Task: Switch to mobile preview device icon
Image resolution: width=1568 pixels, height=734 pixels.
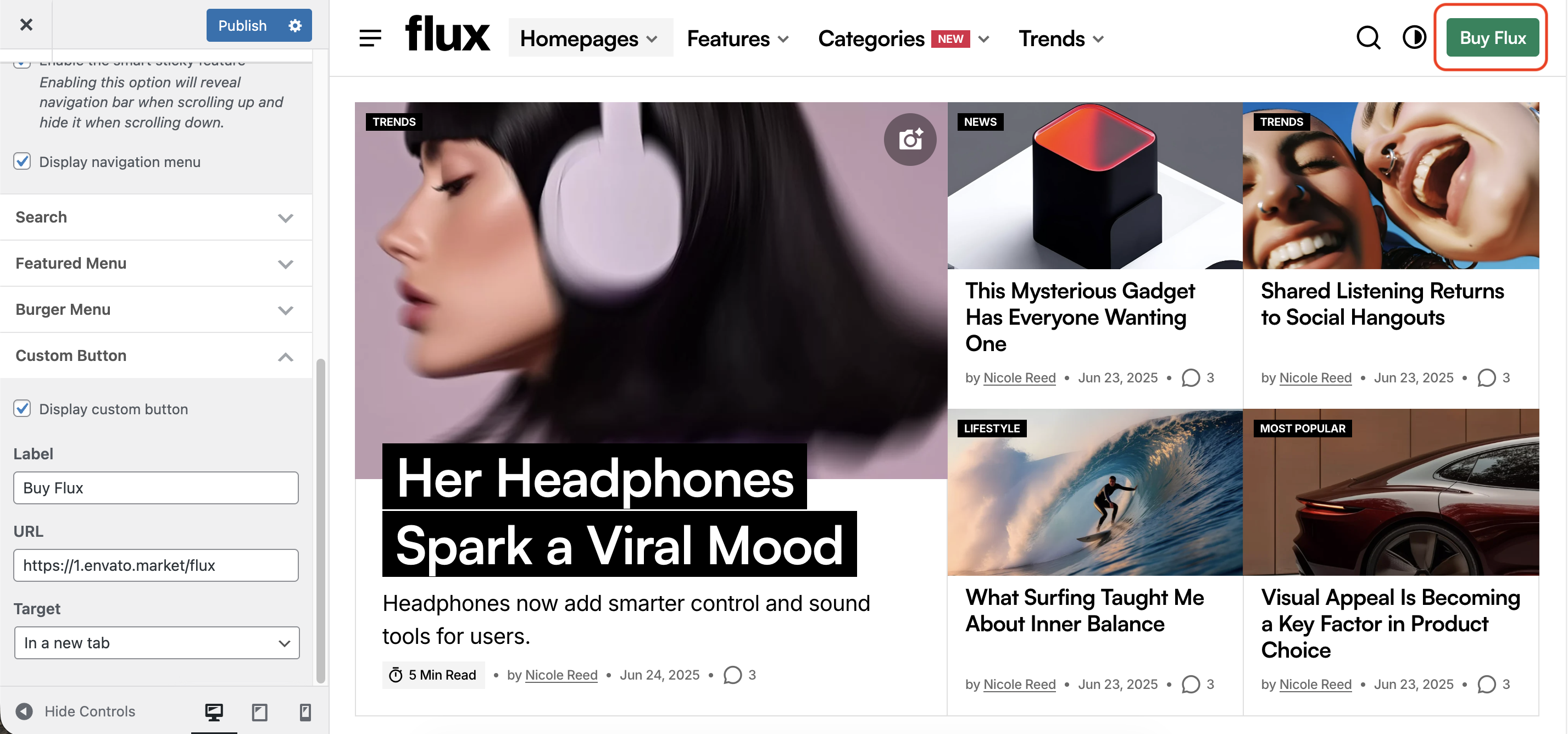Action: tap(305, 711)
